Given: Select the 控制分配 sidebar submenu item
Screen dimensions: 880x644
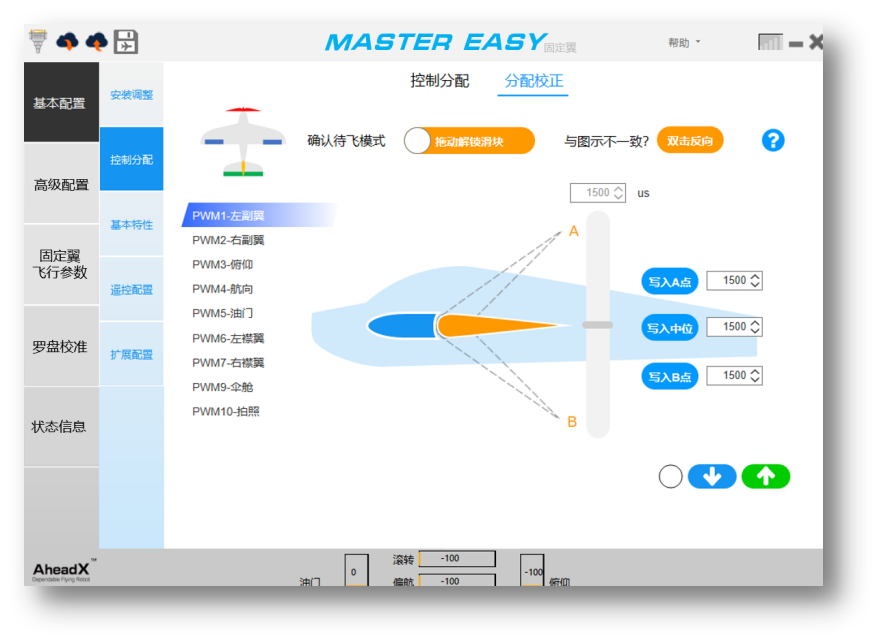Looking at the screenshot, I should click(131, 159).
